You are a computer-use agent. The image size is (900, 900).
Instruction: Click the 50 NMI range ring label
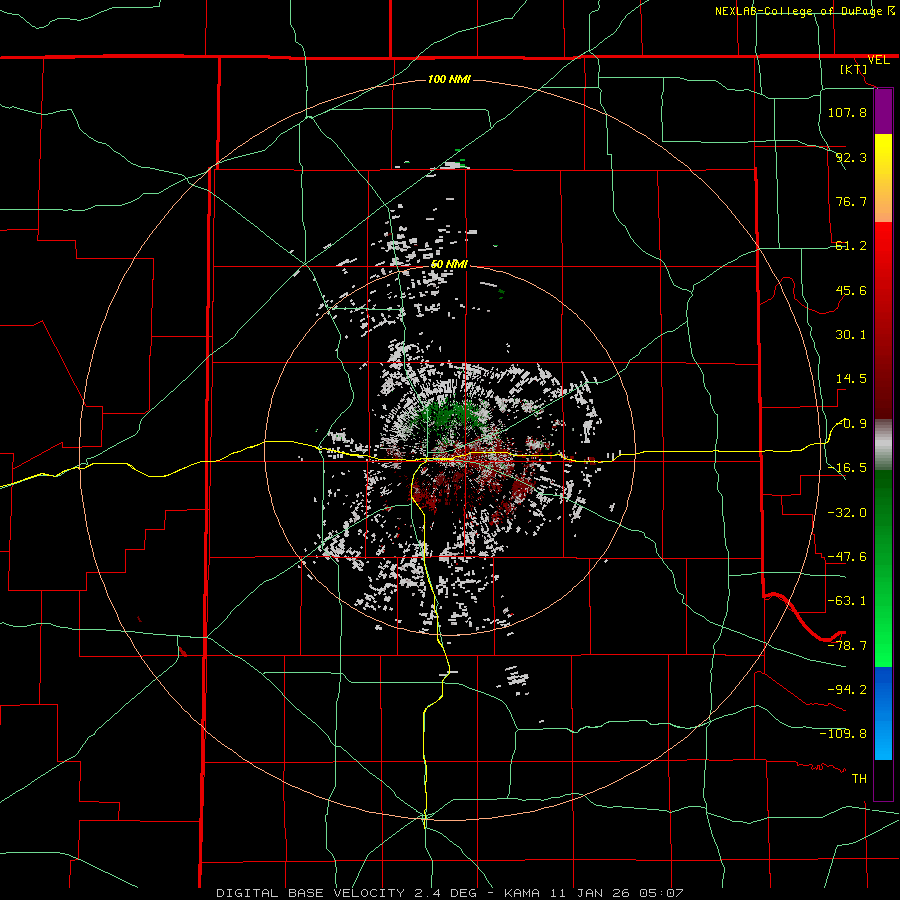coord(449,264)
